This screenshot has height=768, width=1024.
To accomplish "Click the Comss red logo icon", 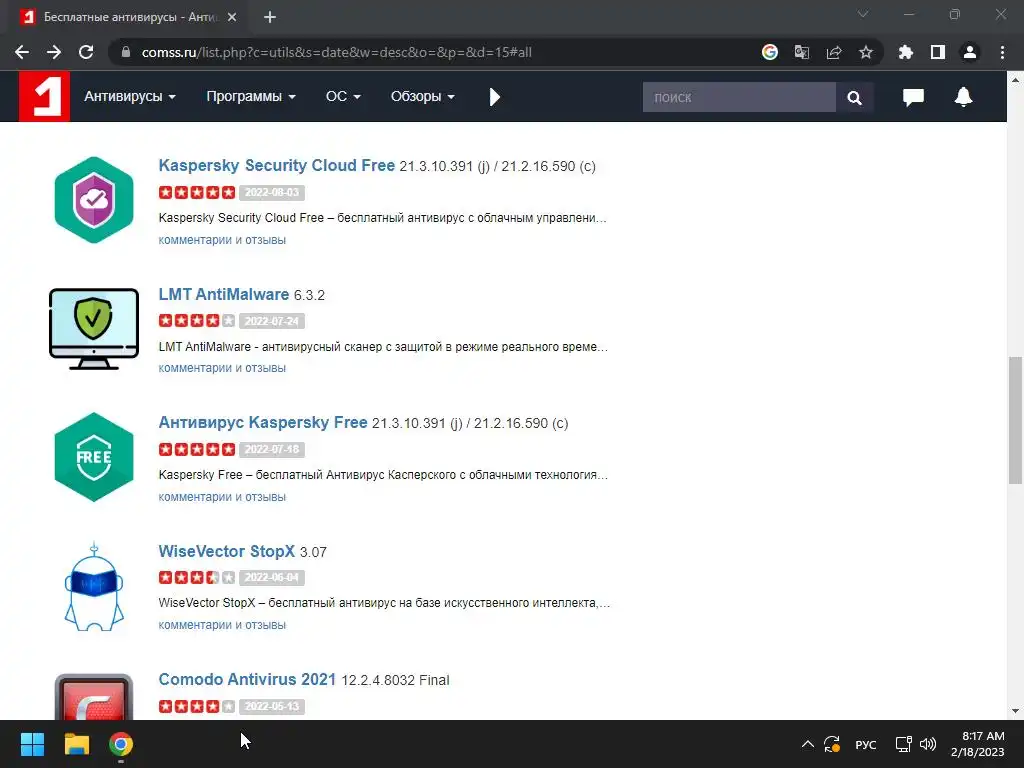I will (x=44, y=97).
